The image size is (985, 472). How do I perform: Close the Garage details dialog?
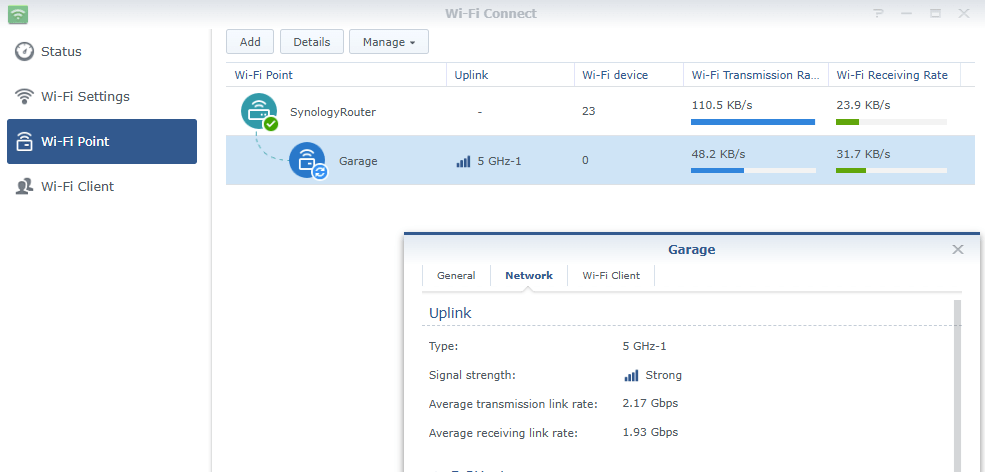click(957, 250)
